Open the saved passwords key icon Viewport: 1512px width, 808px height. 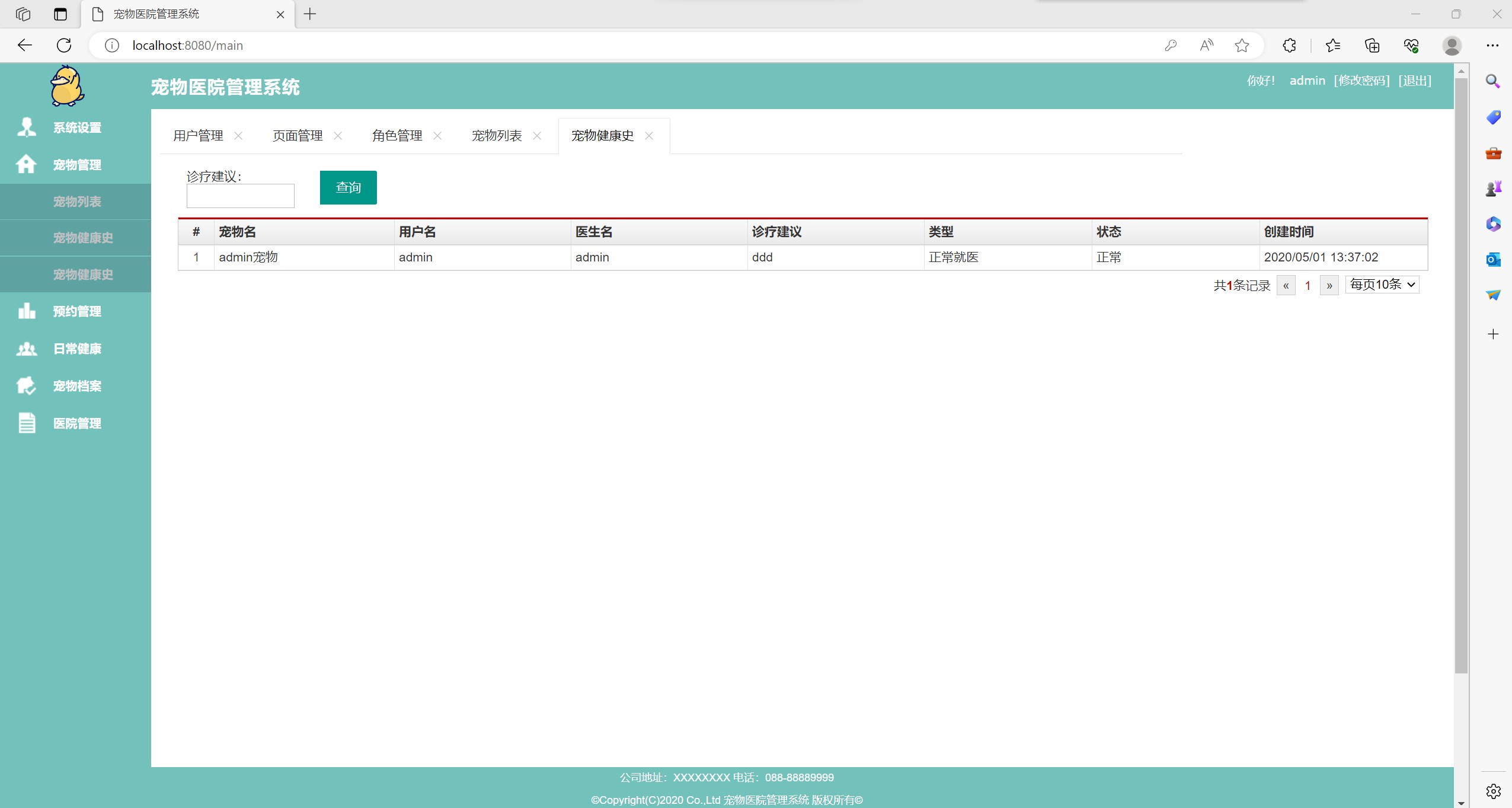click(x=1171, y=45)
